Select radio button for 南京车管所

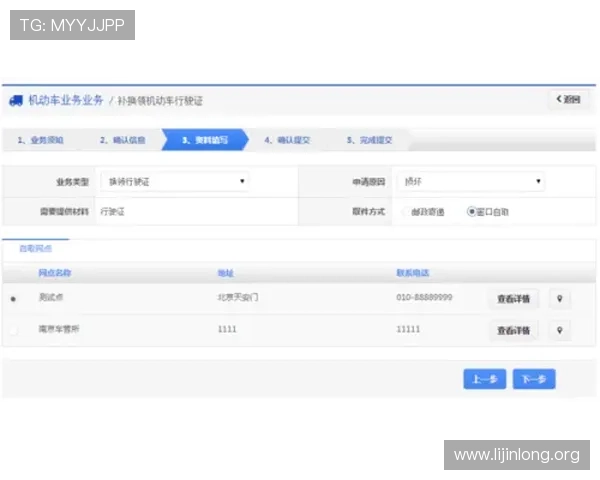(13, 330)
